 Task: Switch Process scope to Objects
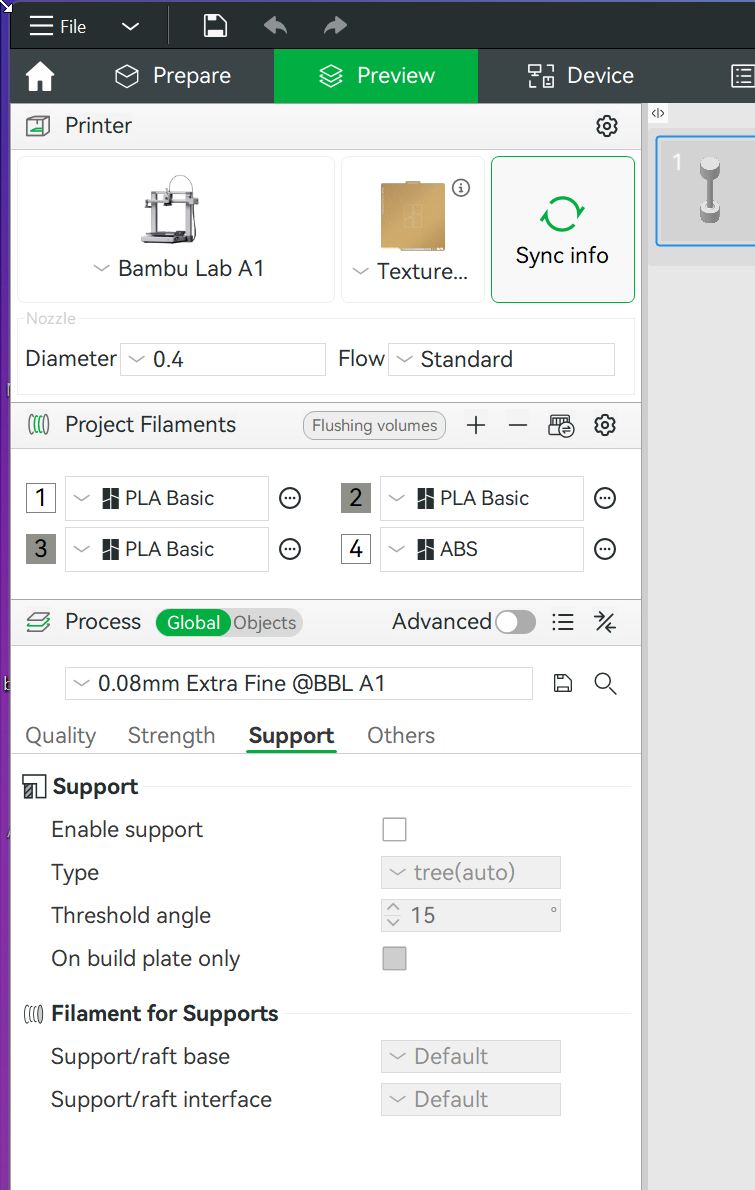(x=265, y=623)
